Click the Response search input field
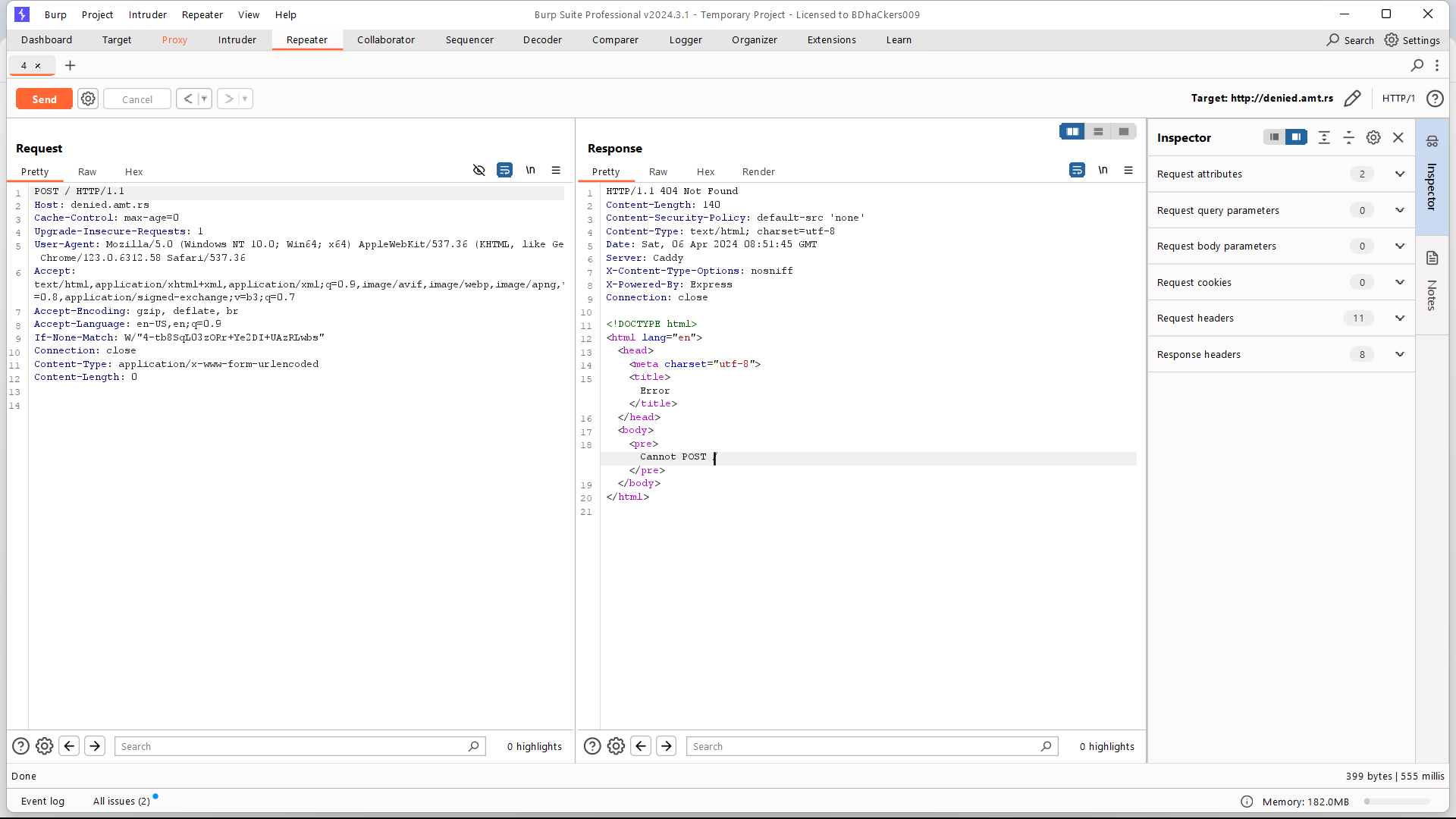This screenshot has height=819, width=1456. pyautogui.click(x=864, y=746)
